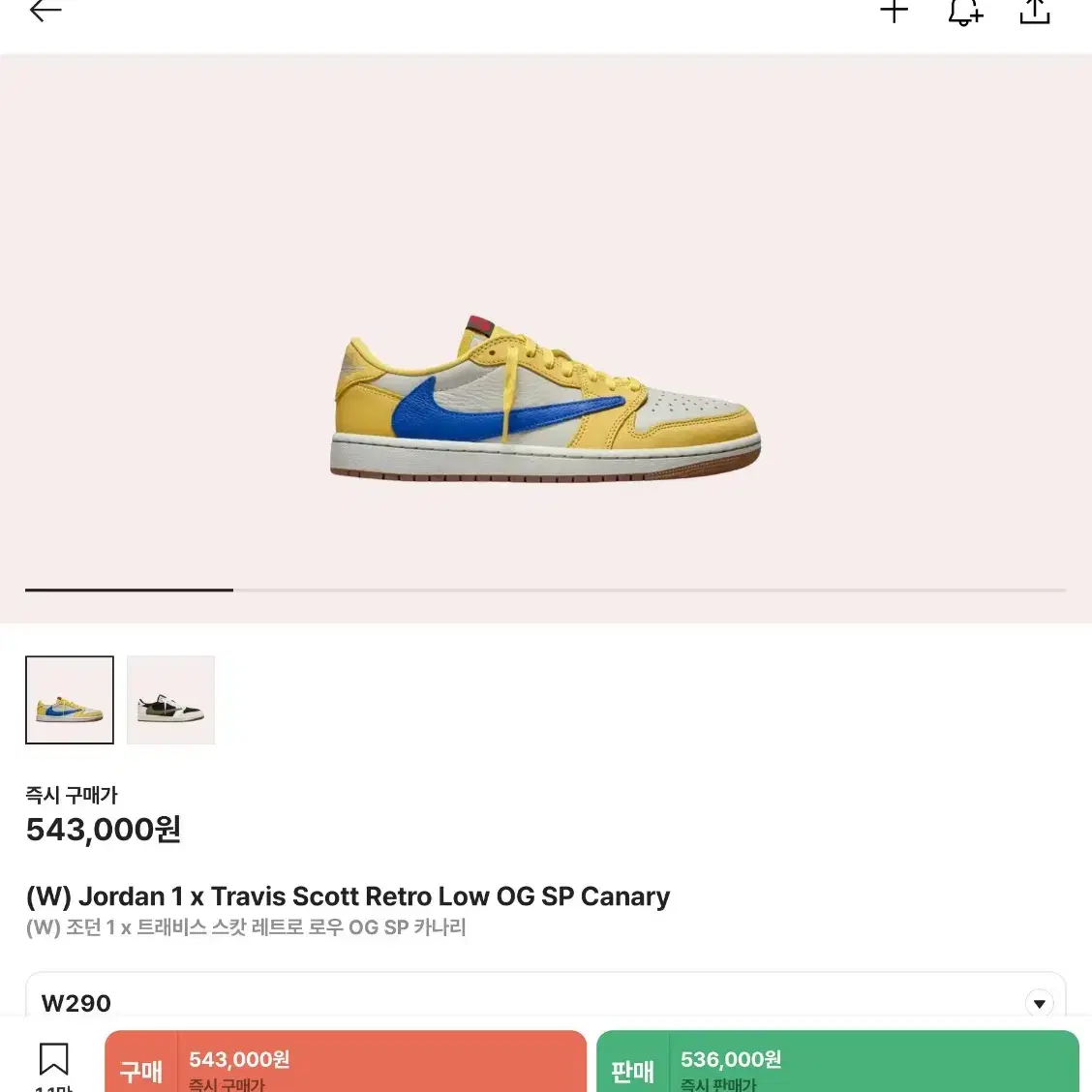The width and height of the screenshot is (1092, 1092).
Task: Open price alert bell icon
Action: (x=964, y=12)
